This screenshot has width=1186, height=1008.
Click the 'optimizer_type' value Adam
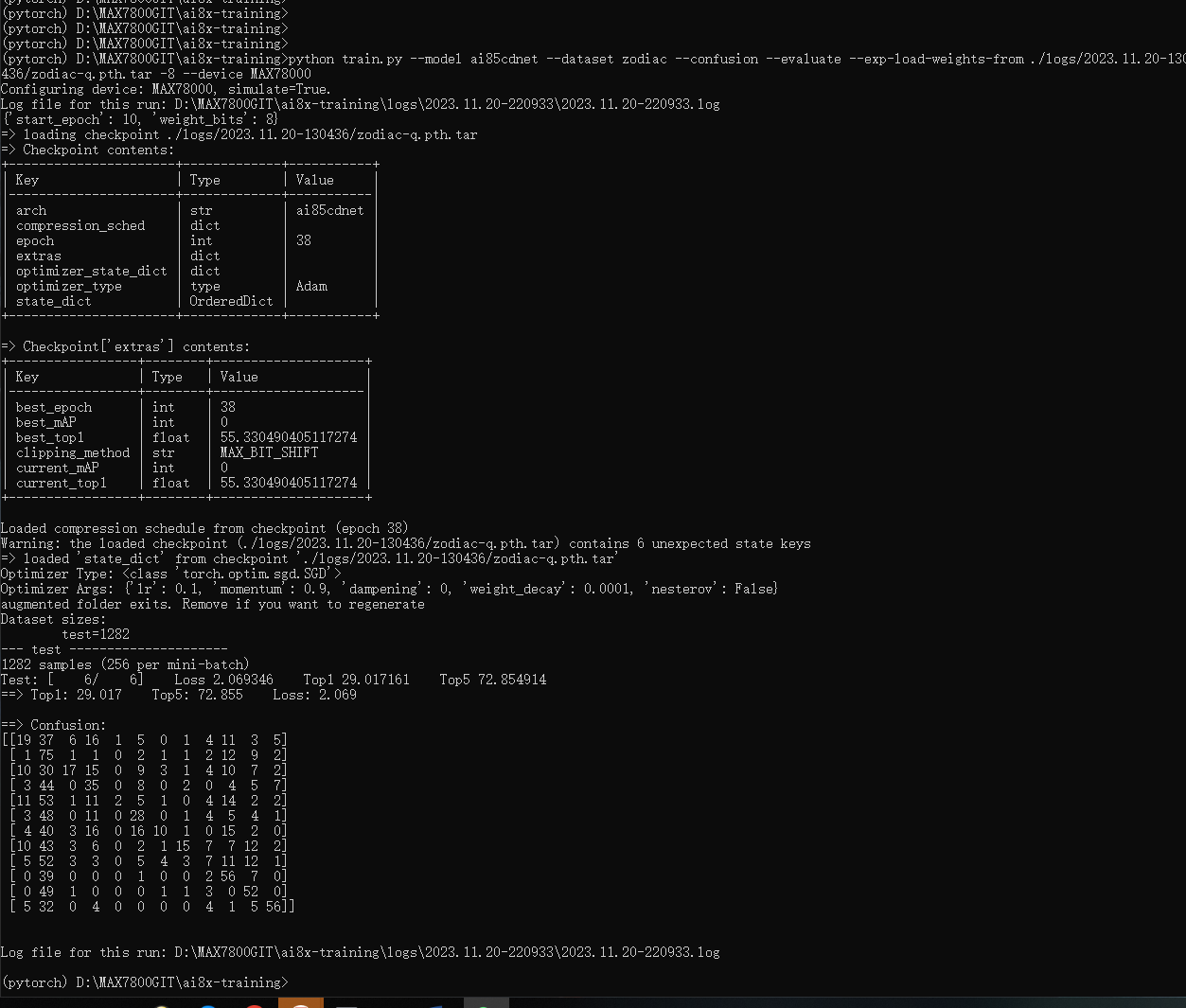tap(311, 286)
